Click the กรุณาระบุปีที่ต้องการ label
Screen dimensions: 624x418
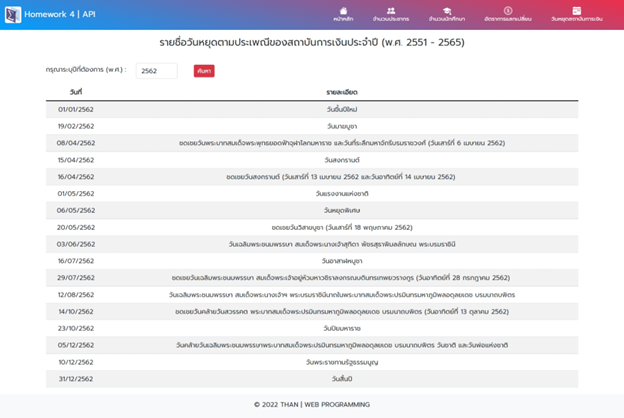coord(86,69)
